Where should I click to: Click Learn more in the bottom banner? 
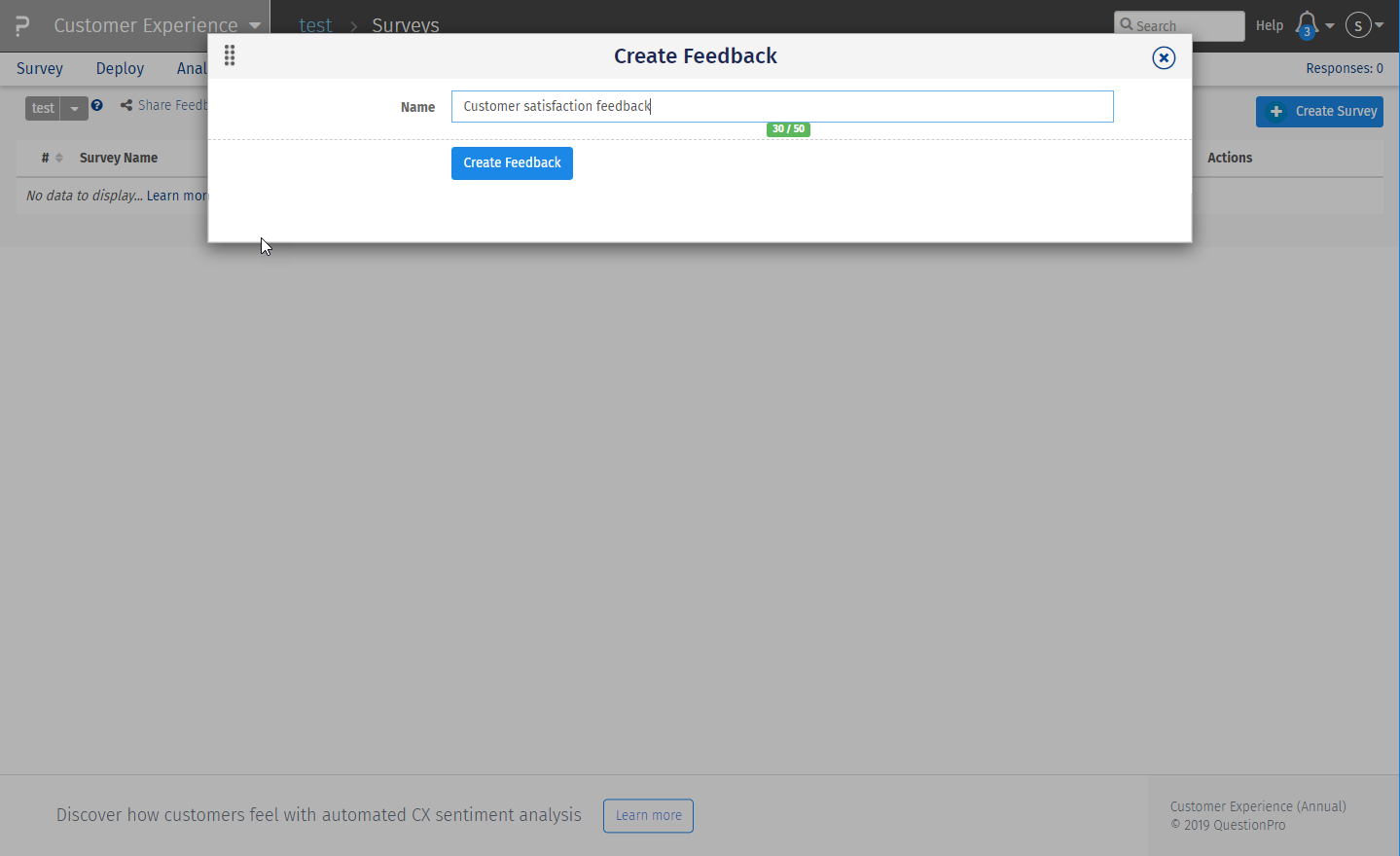[x=647, y=815]
